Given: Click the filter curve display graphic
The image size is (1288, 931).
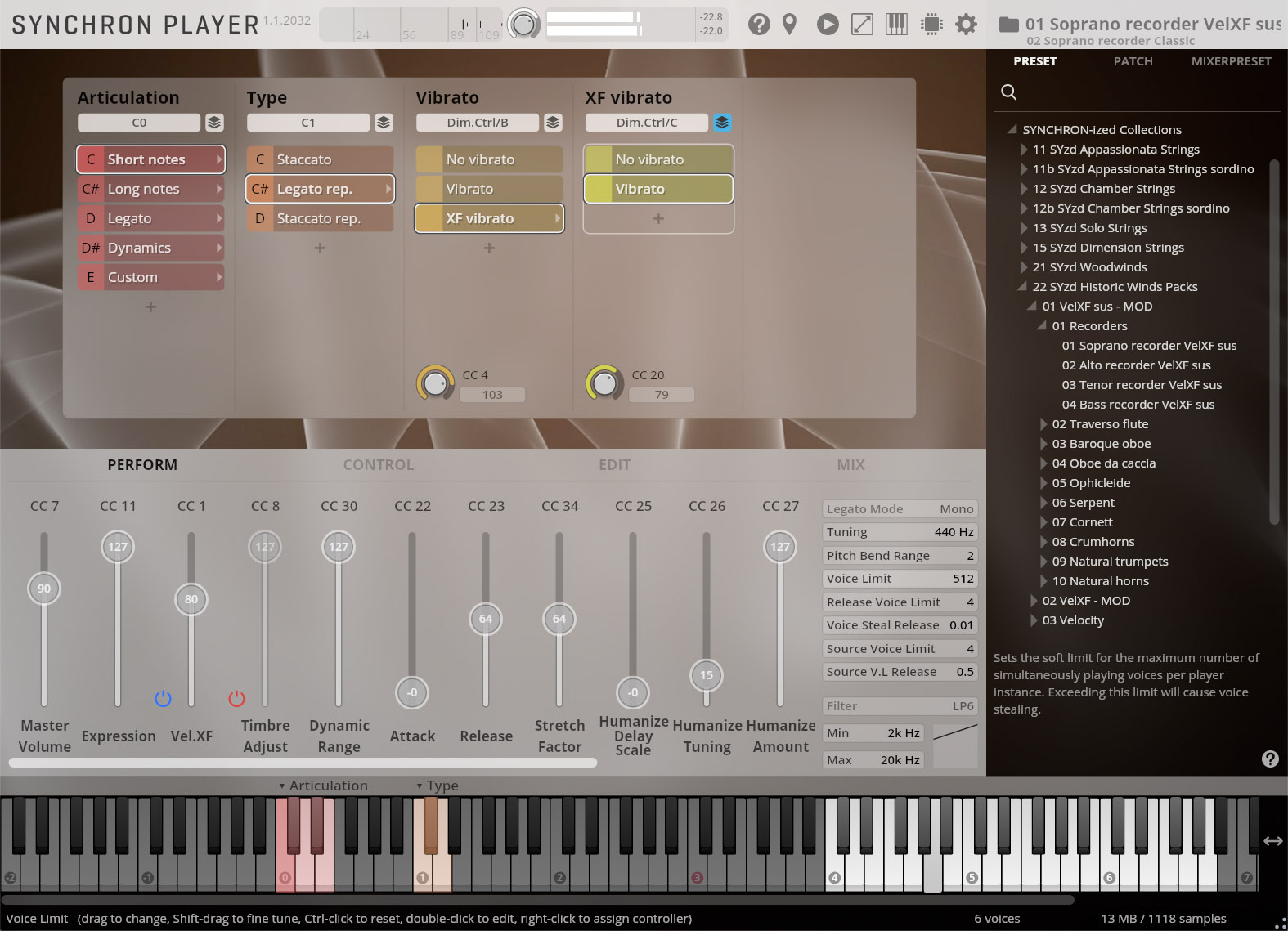Looking at the screenshot, I should click(955, 746).
